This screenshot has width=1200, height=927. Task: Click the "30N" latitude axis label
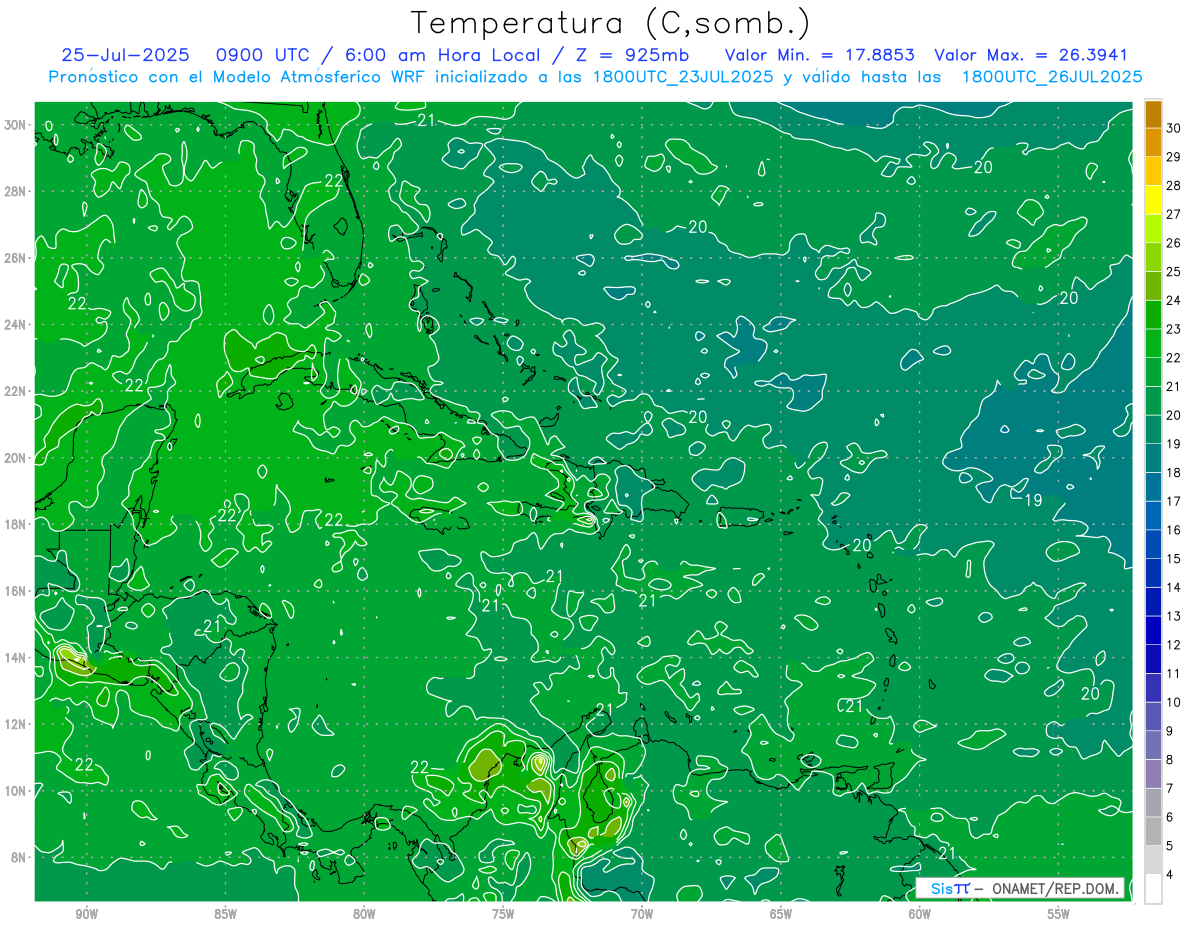point(16,125)
